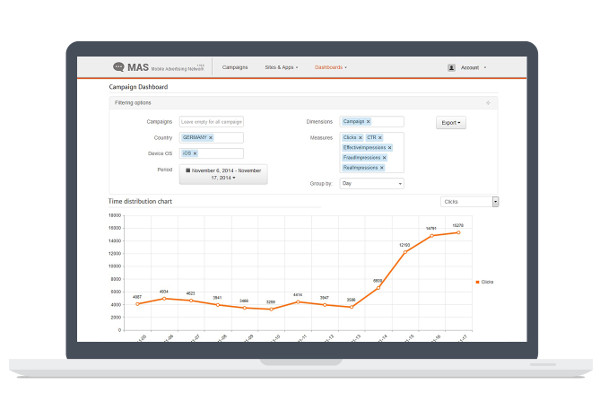Click the MAS speech bubble logo
The width and height of the screenshot is (600, 410).
(x=119, y=67)
